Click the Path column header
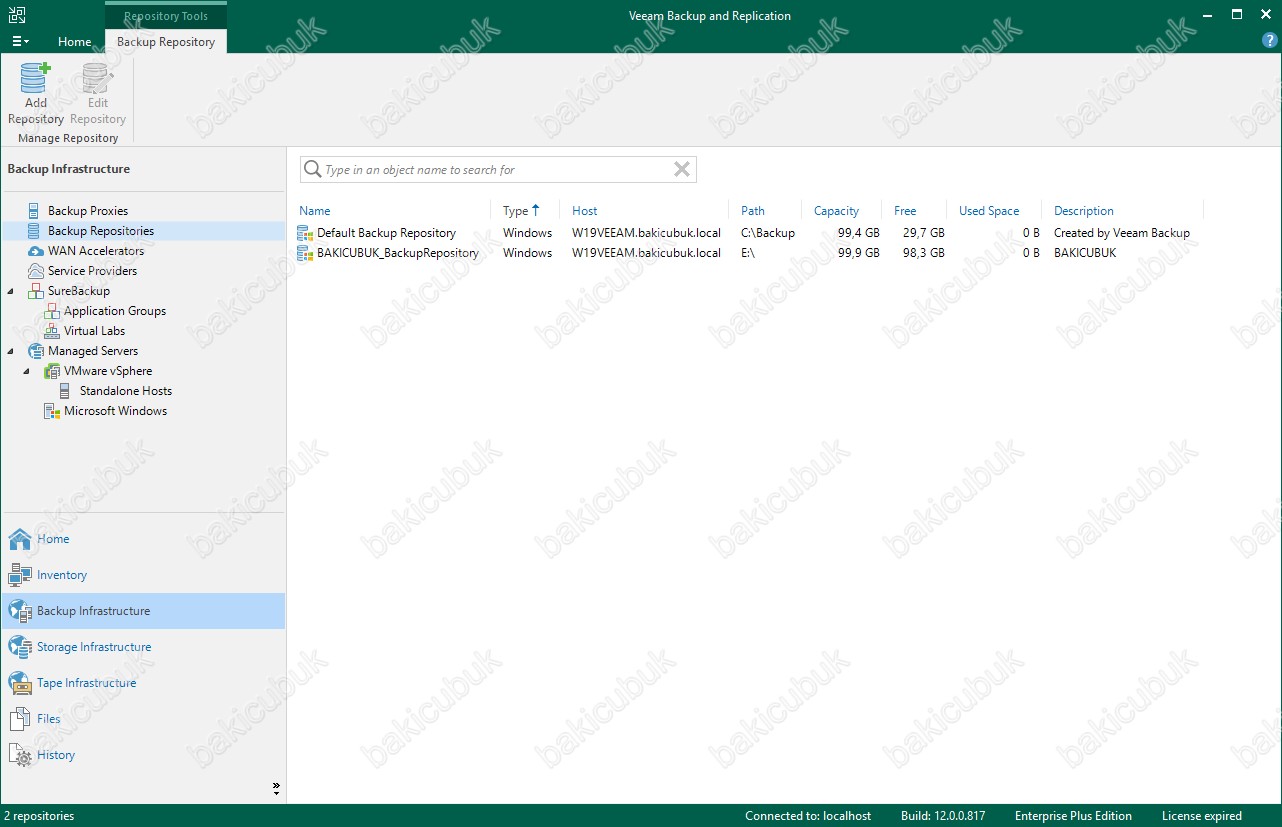Viewport: 1282px width, 827px height. click(x=753, y=211)
